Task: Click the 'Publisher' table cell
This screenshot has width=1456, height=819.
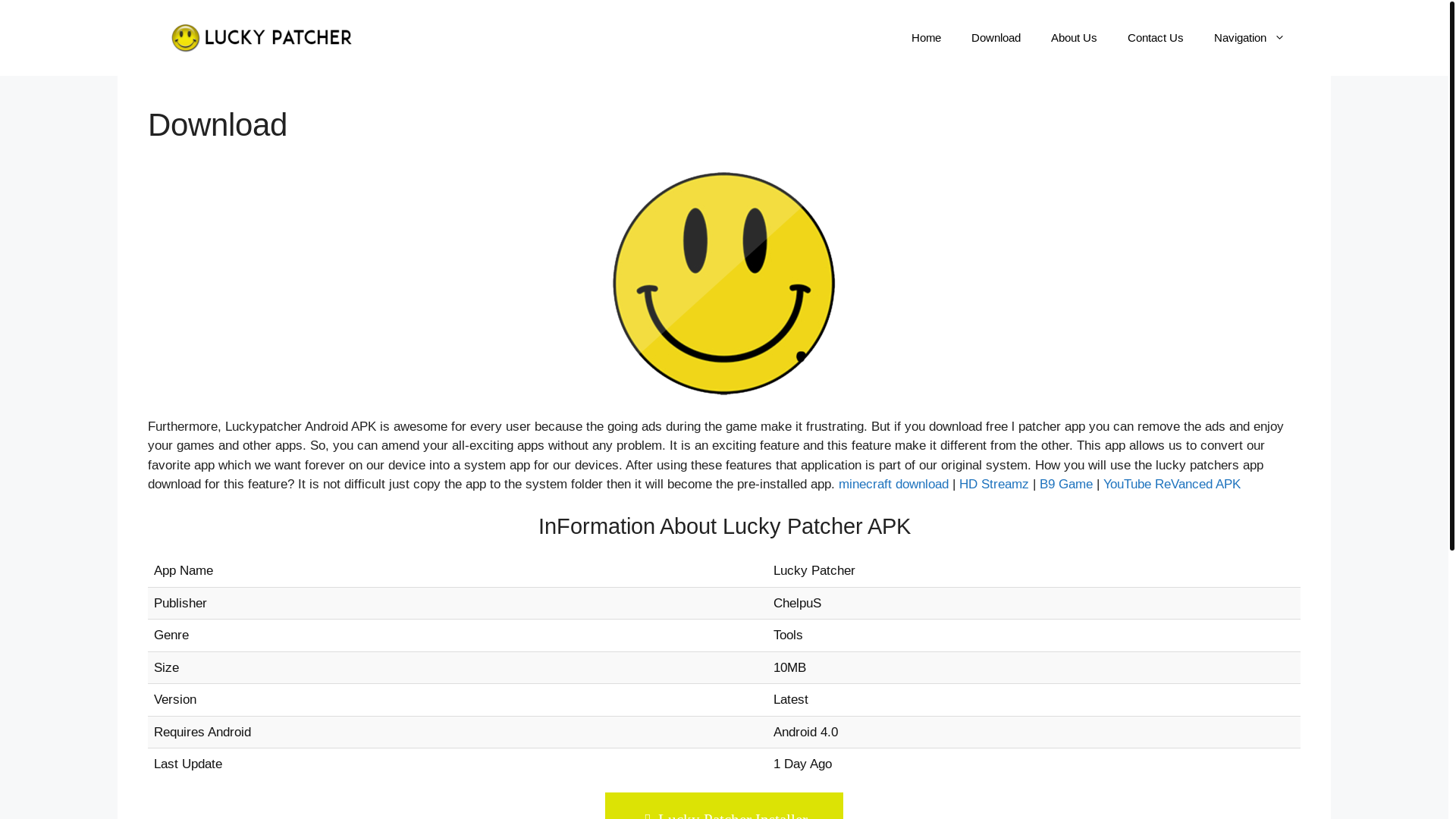Action: [457, 604]
